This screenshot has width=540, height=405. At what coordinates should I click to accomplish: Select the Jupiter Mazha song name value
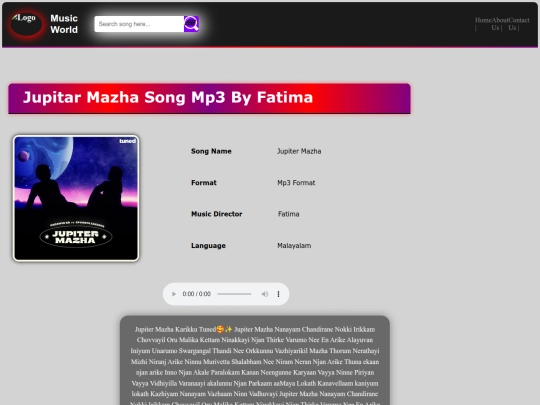299,151
